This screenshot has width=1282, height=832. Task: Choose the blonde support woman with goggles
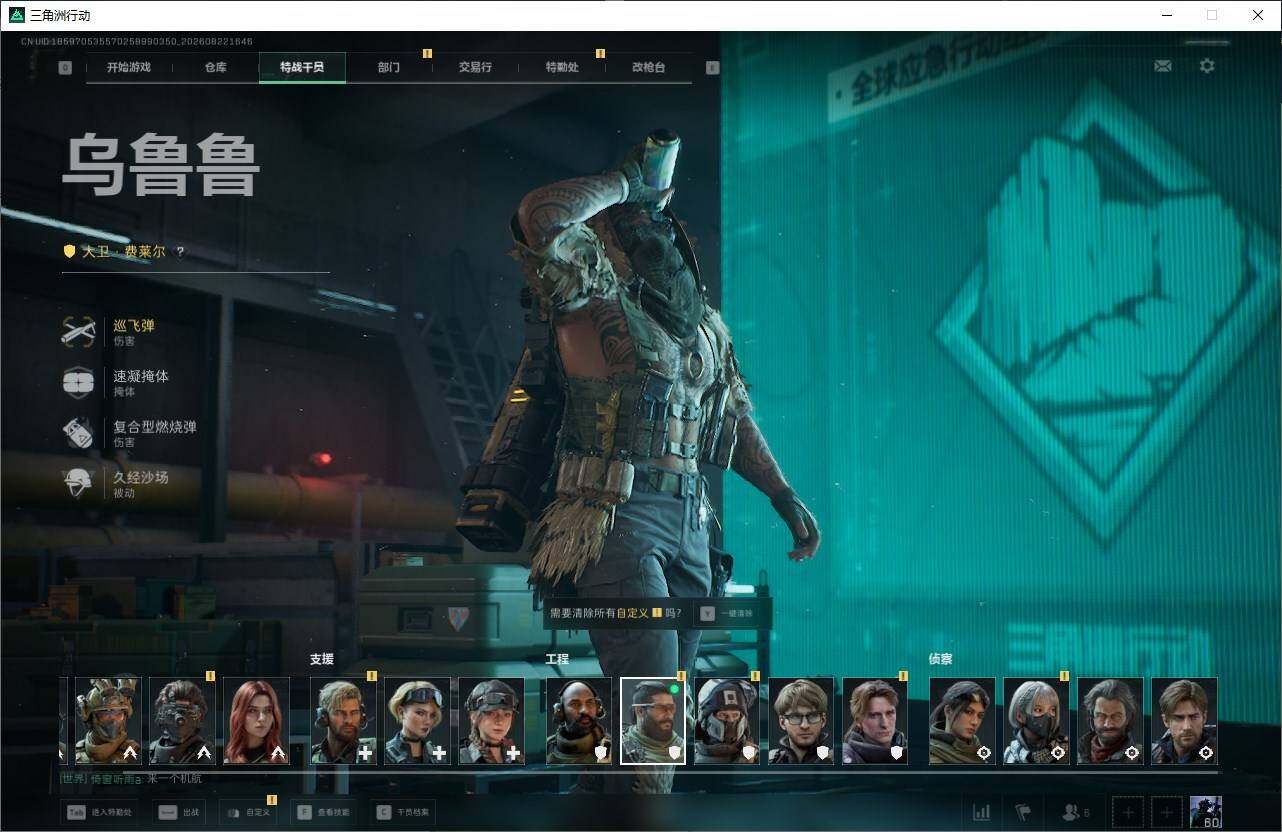tap(417, 721)
